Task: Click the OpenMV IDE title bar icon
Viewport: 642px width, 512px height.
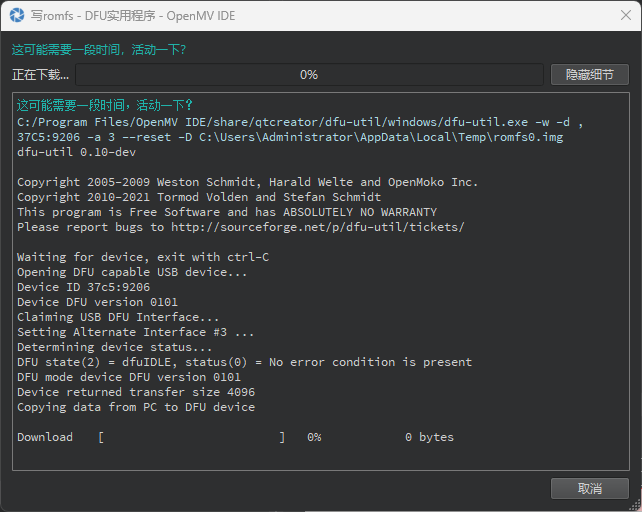Action: click(15, 15)
